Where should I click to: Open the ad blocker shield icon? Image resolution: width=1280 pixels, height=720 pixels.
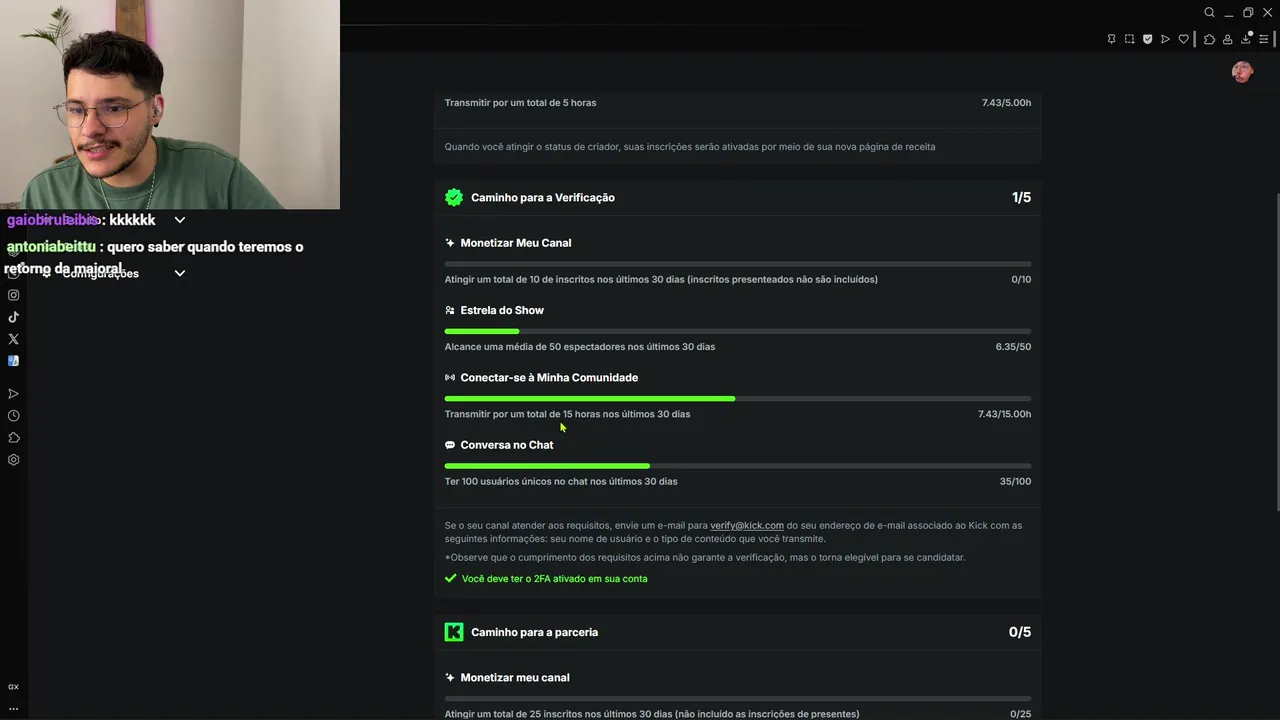(1147, 39)
